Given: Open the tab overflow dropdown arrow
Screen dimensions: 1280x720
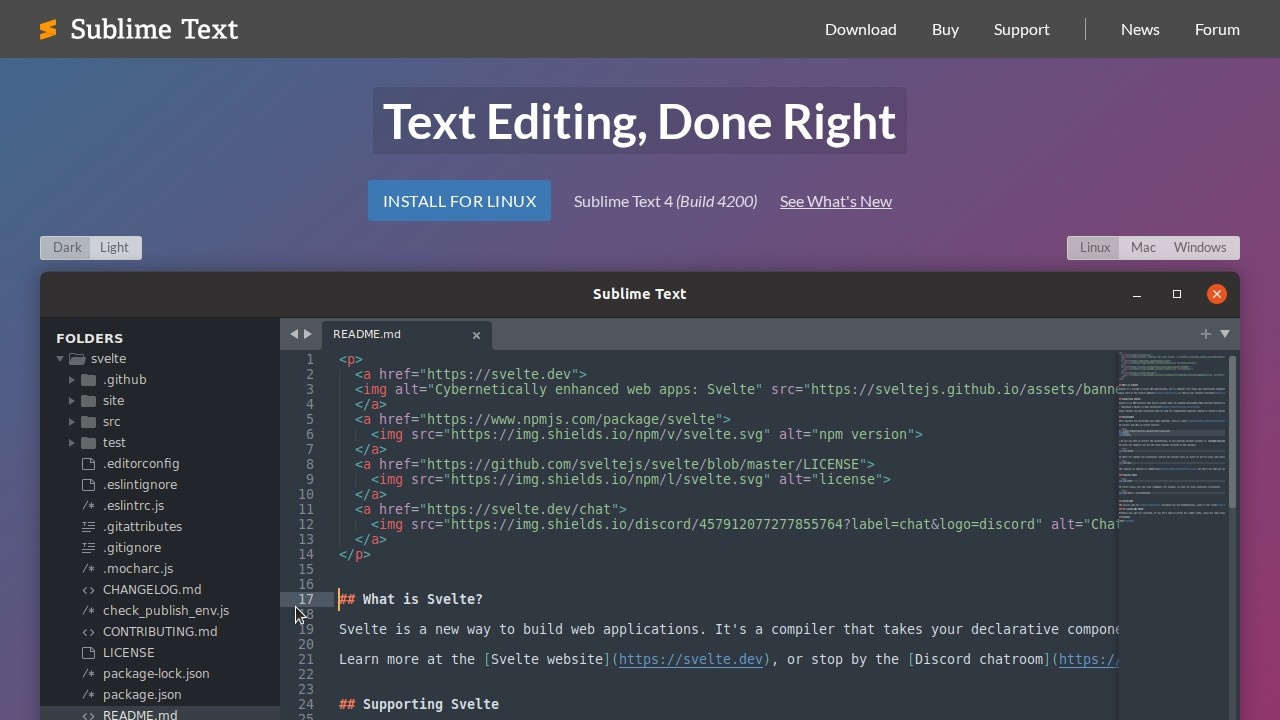Looking at the screenshot, I should point(1225,334).
